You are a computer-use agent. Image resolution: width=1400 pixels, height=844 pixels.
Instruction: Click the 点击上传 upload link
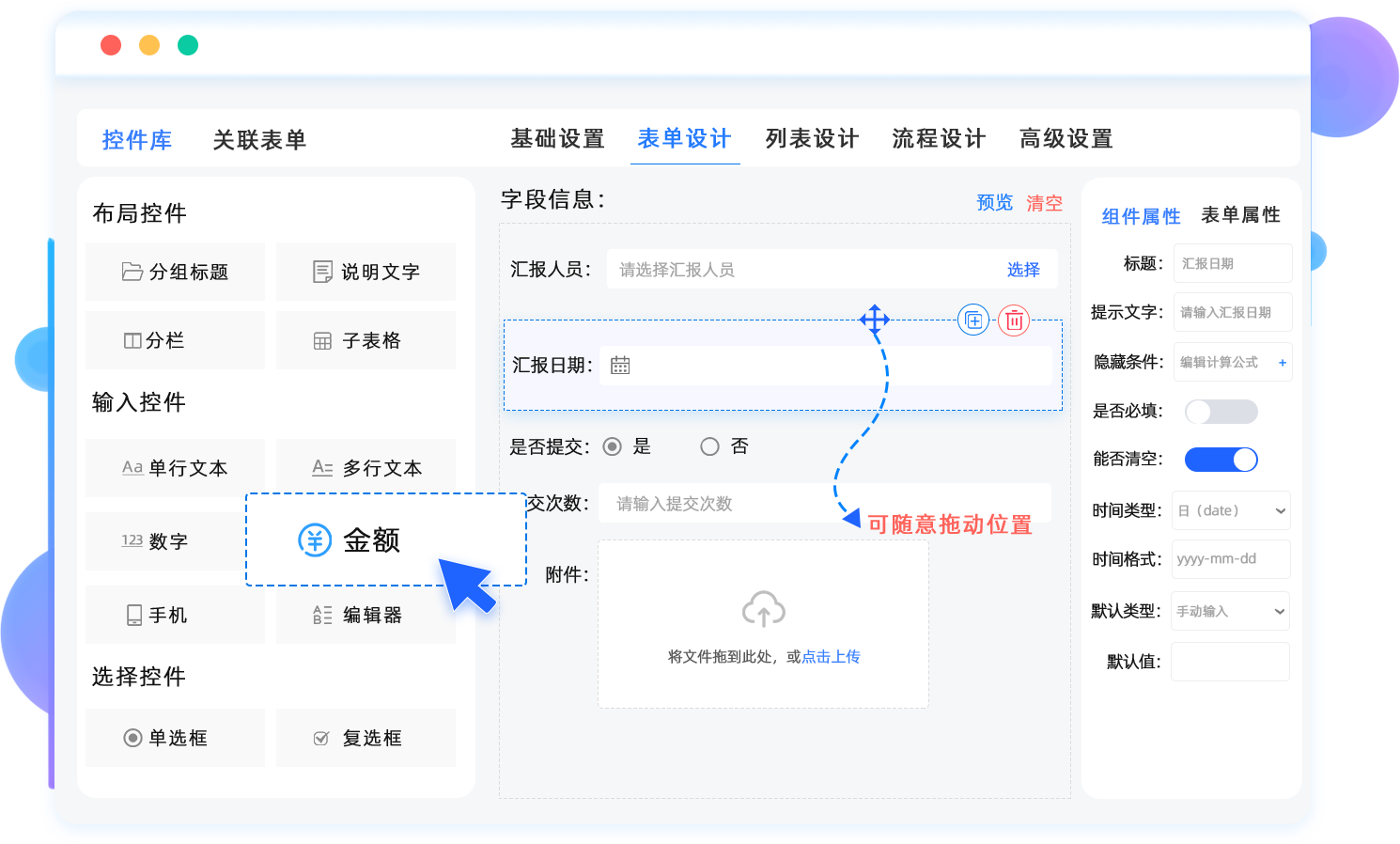(831, 657)
